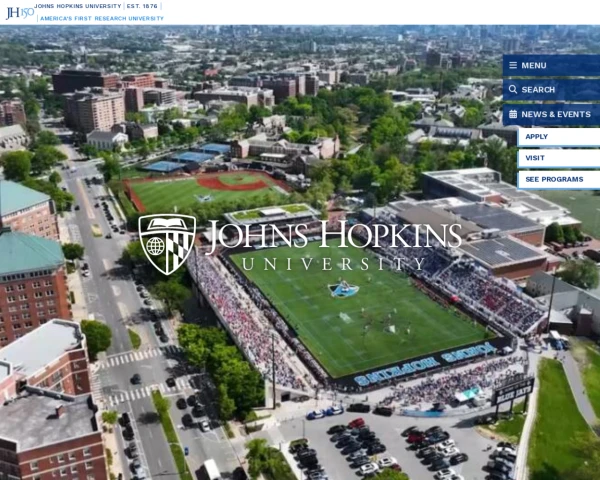Click the Johns Hopkins shield logo
Screen dimensions: 600x480
pyautogui.click(x=167, y=244)
